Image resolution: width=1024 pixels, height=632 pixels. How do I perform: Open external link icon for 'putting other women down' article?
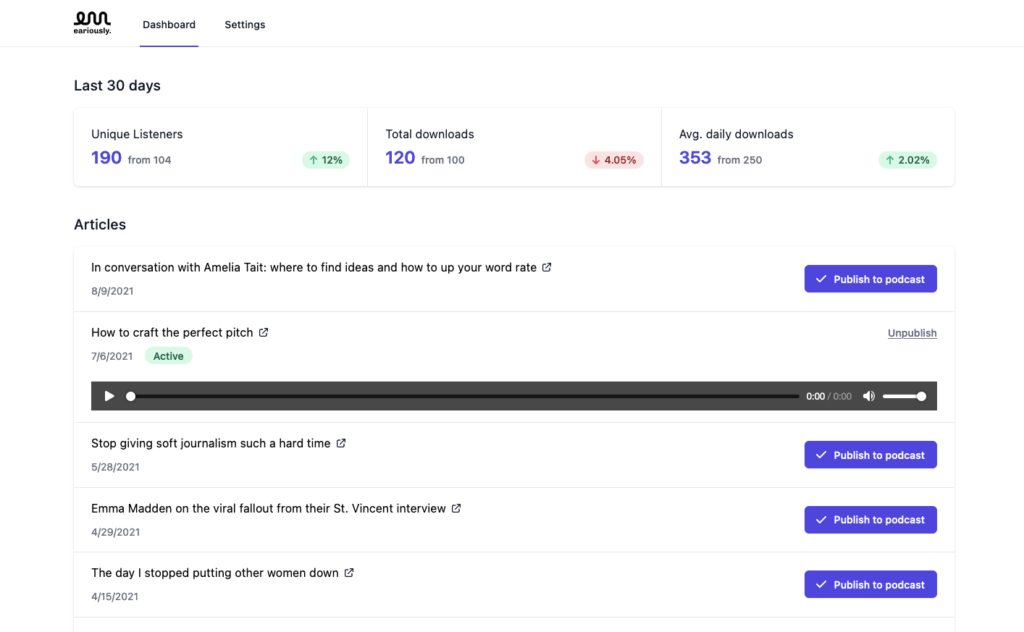point(349,573)
